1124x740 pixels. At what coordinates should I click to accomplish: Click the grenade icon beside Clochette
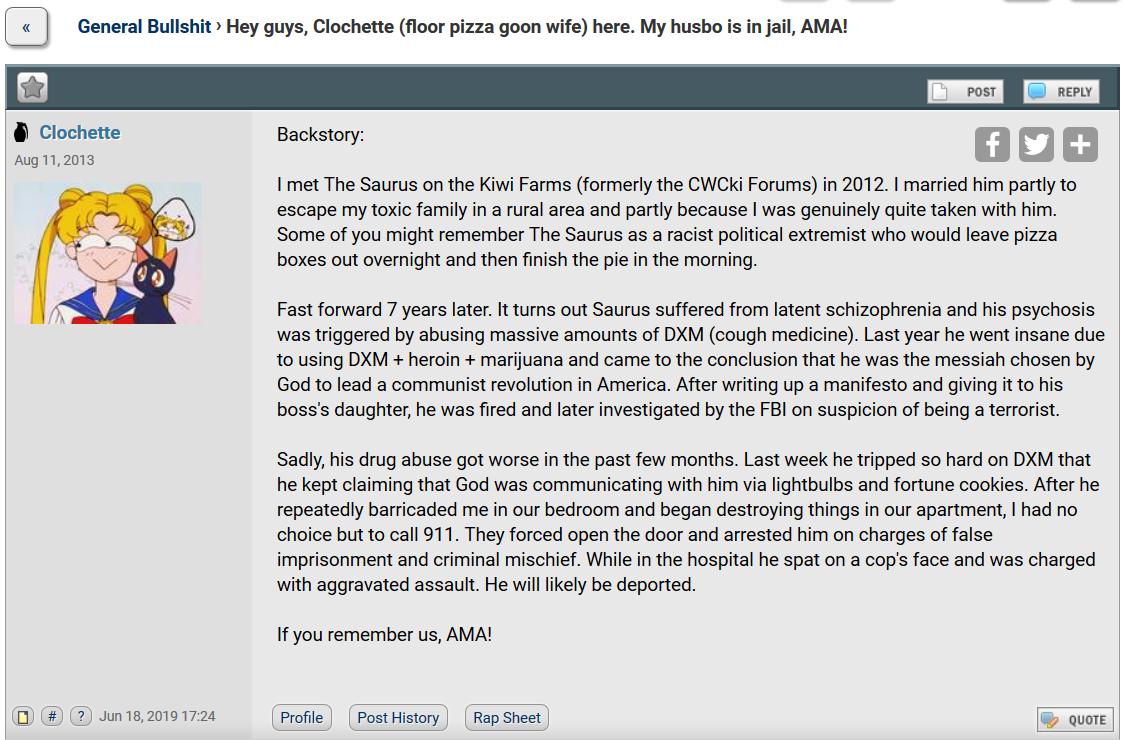click(x=22, y=132)
